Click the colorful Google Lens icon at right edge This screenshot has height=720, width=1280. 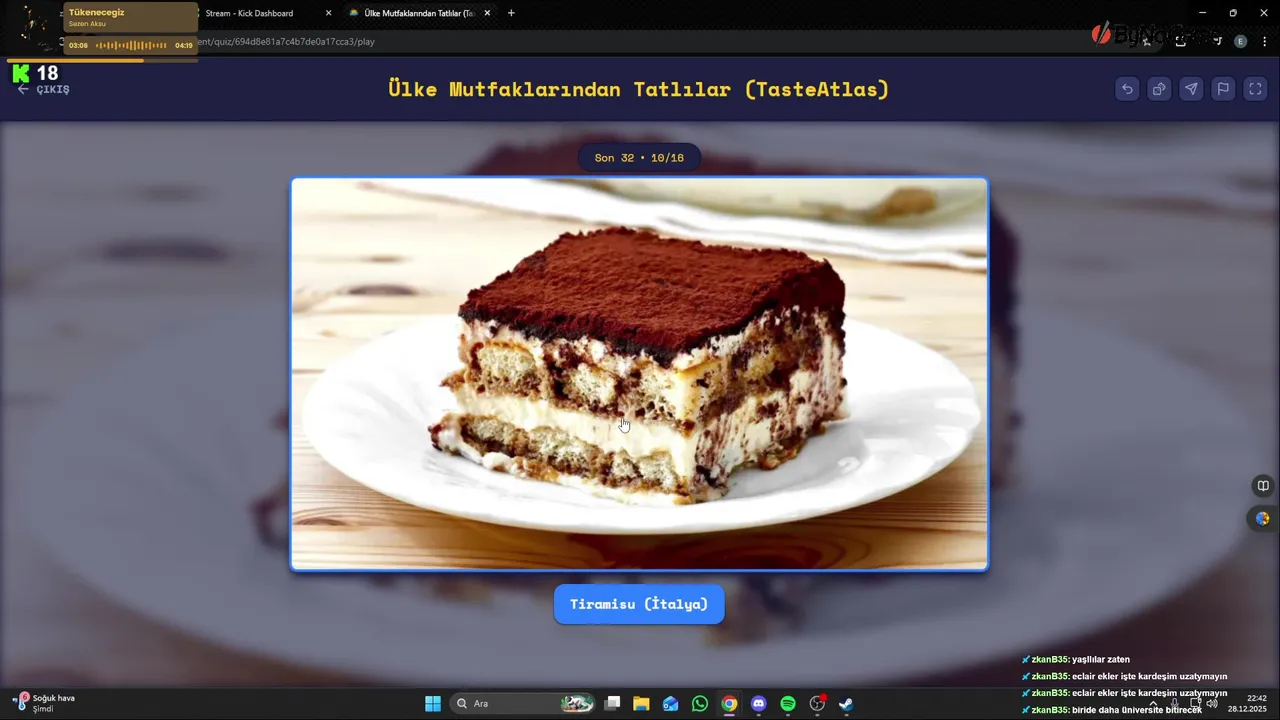point(1263,518)
